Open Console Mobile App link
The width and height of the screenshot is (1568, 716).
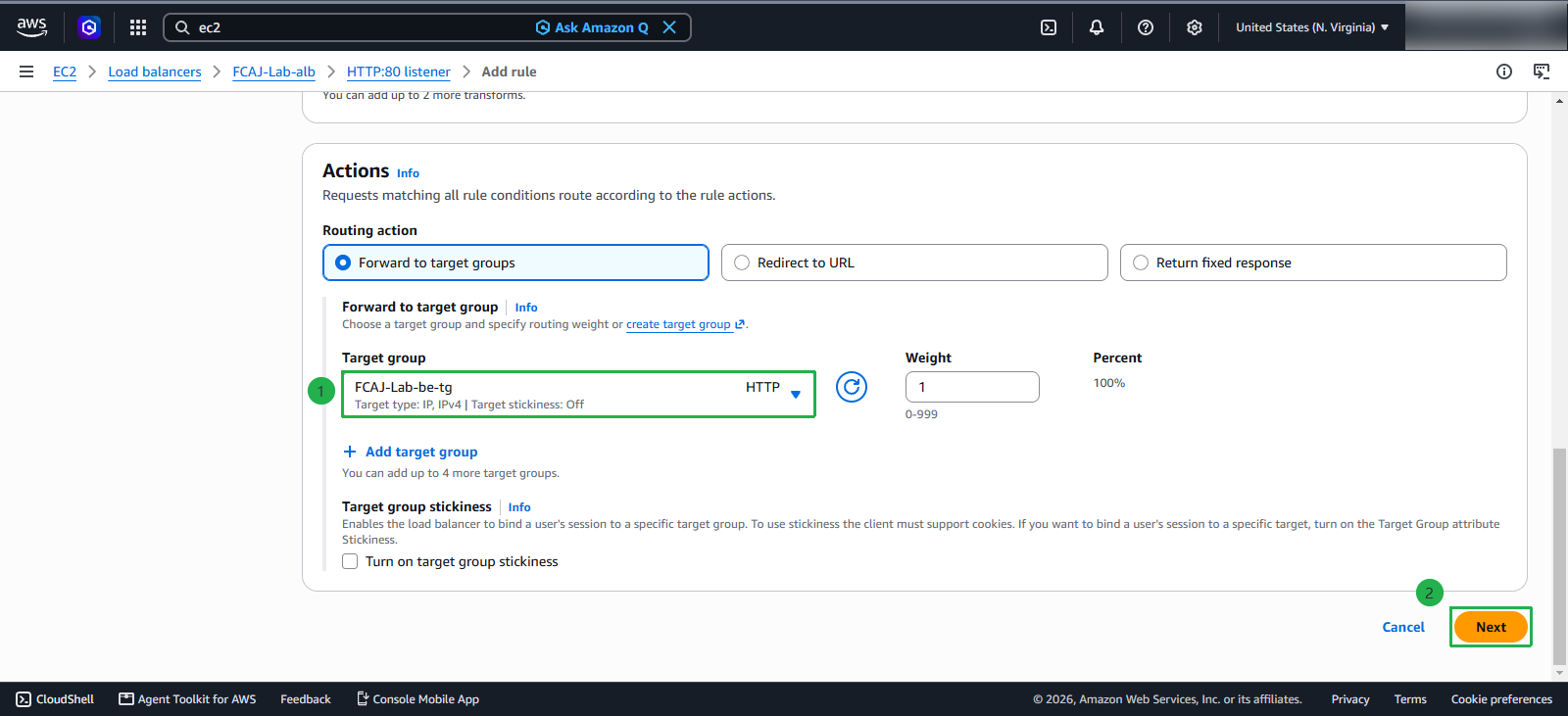click(x=417, y=699)
